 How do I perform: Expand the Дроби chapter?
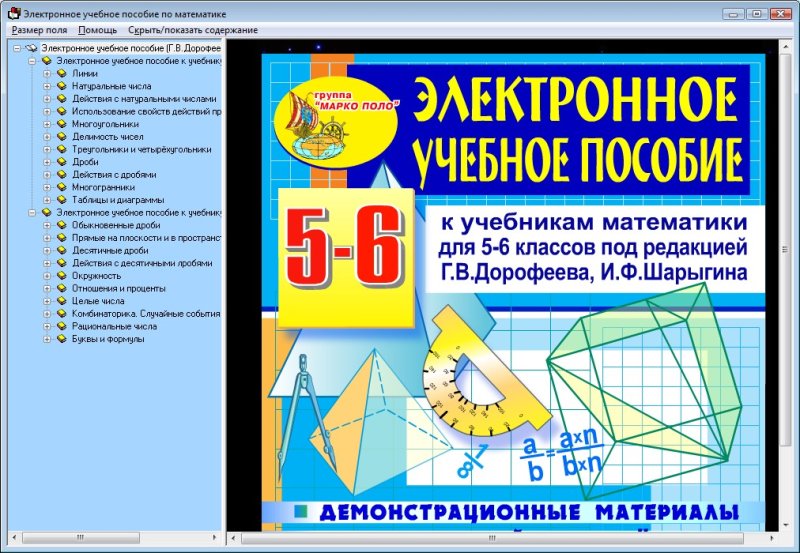click(47, 162)
